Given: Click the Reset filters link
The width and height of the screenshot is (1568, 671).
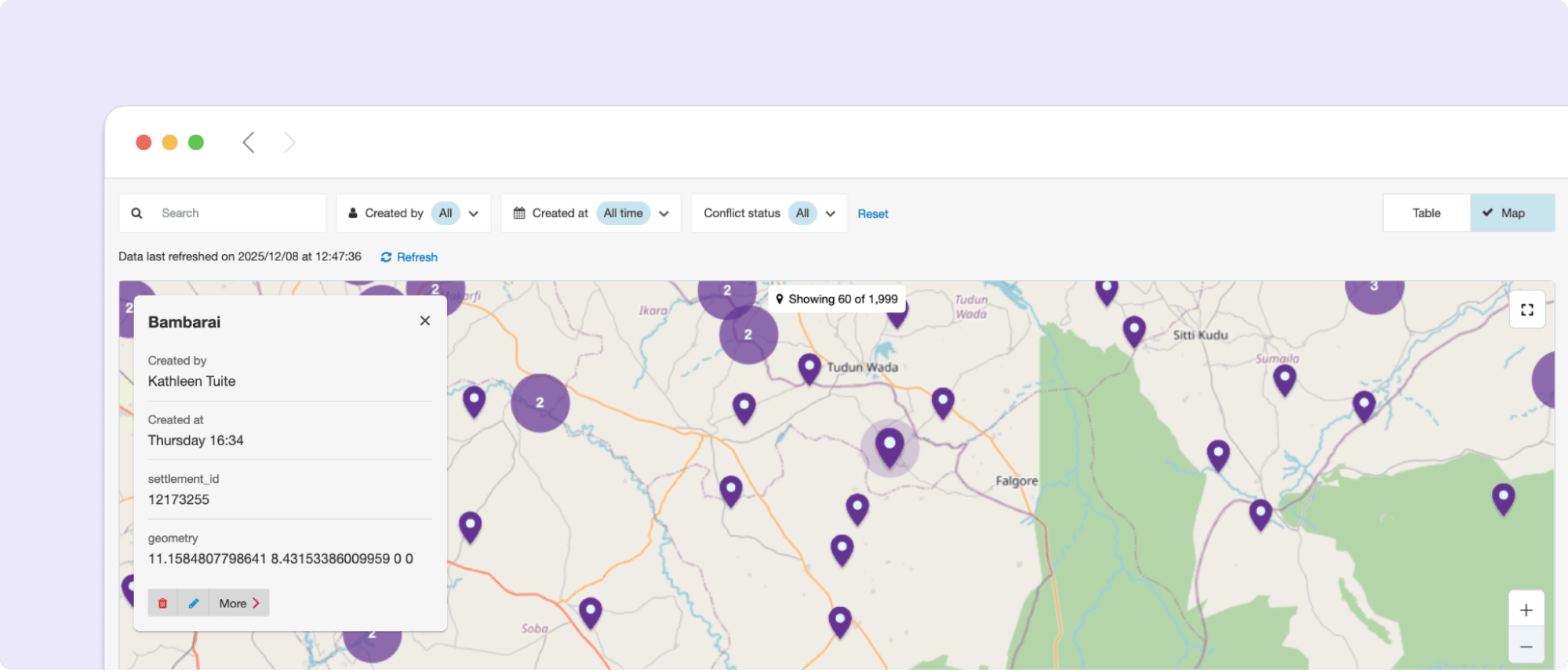Looking at the screenshot, I should pos(872,214).
